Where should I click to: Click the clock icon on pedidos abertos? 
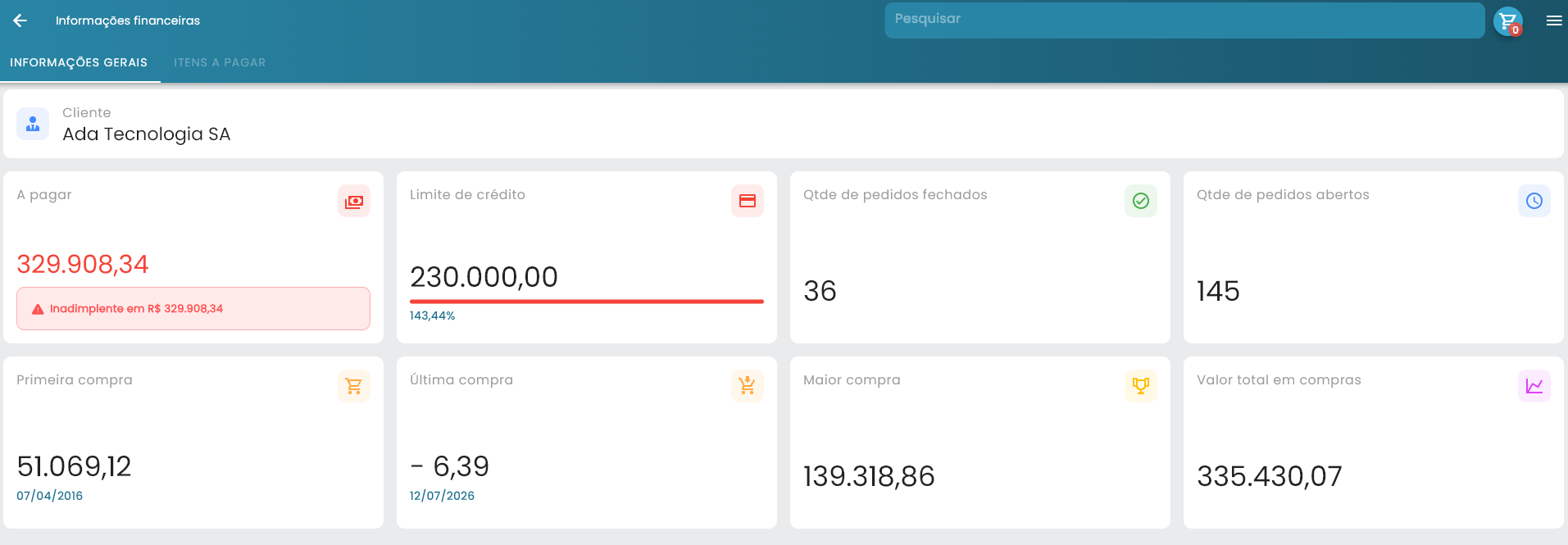click(1534, 201)
